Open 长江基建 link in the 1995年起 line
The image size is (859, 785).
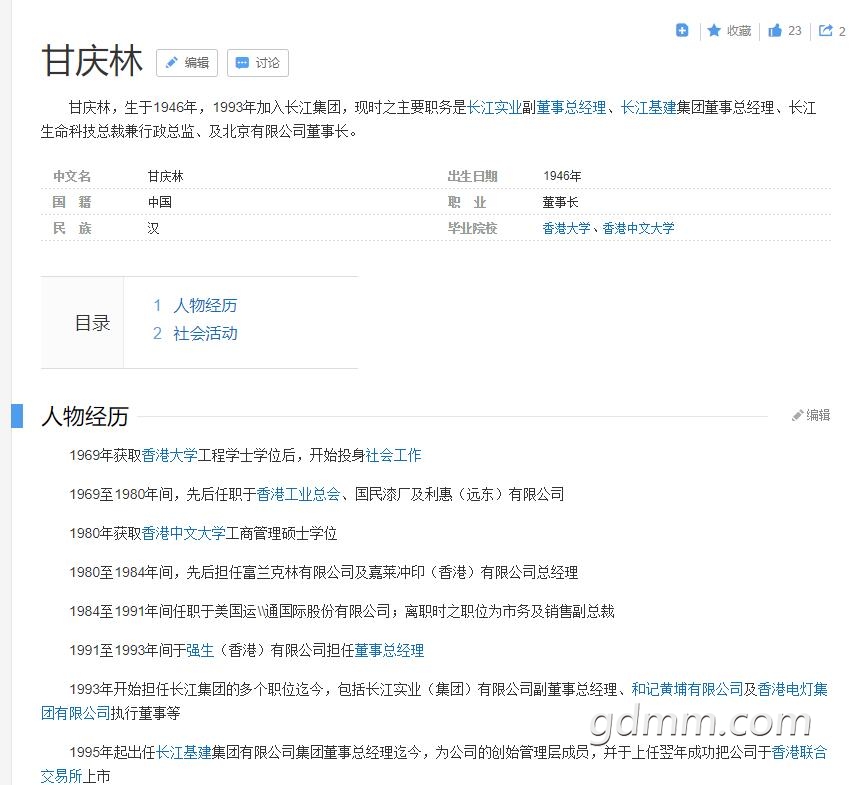click(x=184, y=752)
